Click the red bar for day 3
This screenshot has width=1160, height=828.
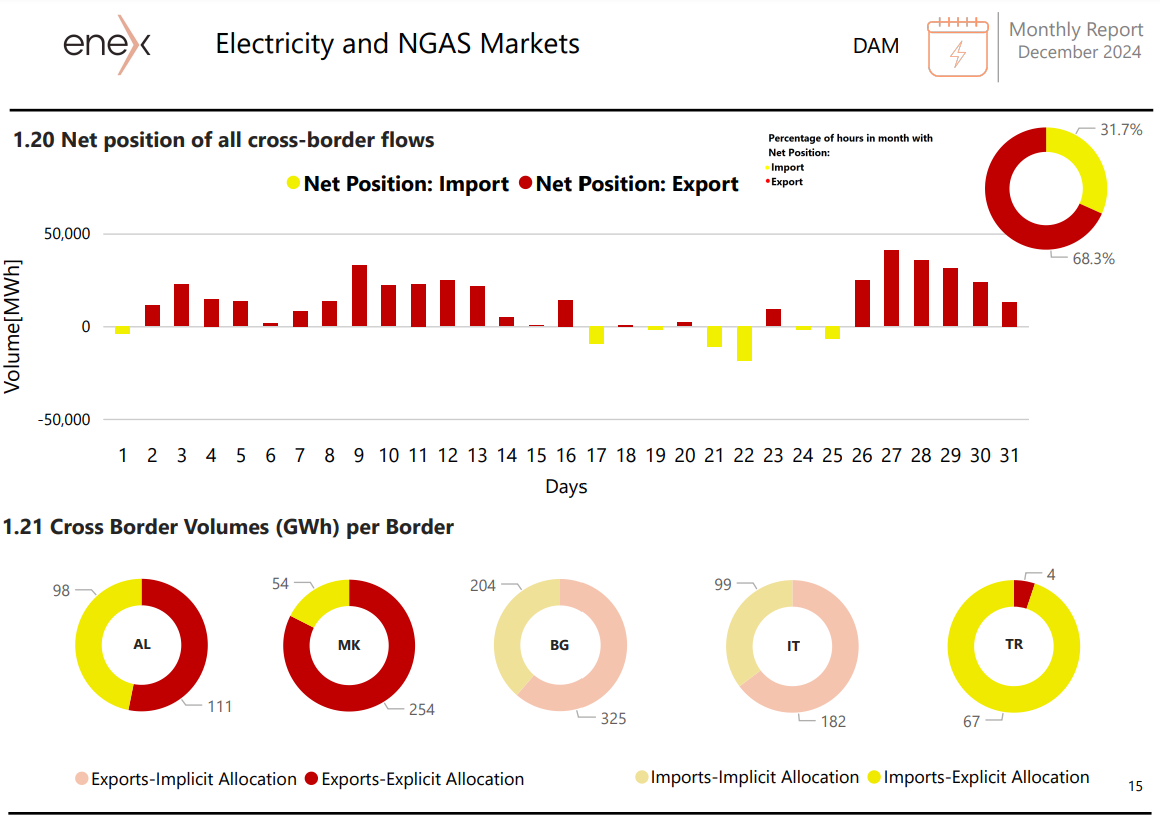click(181, 305)
